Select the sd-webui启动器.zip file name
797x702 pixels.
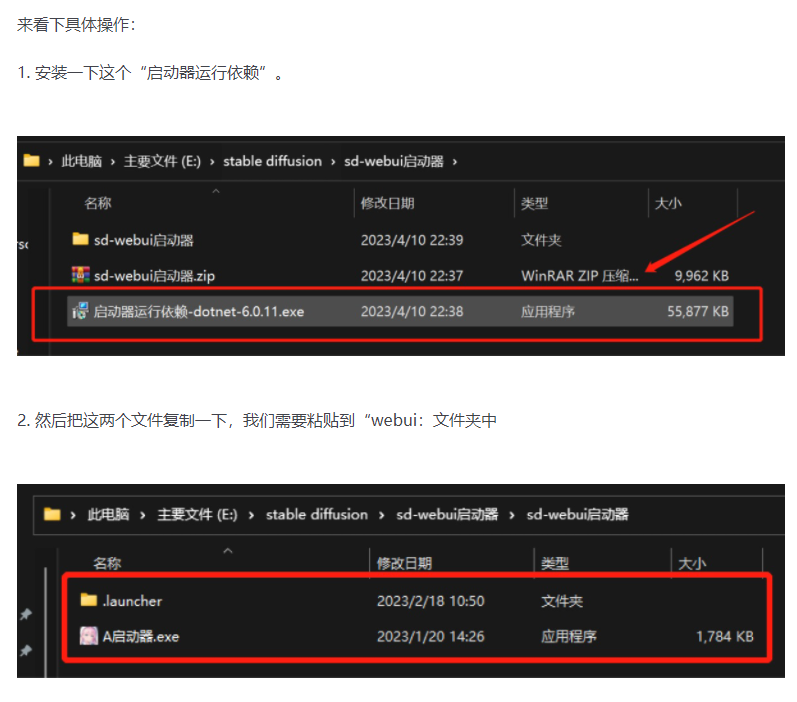tap(153, 275)
